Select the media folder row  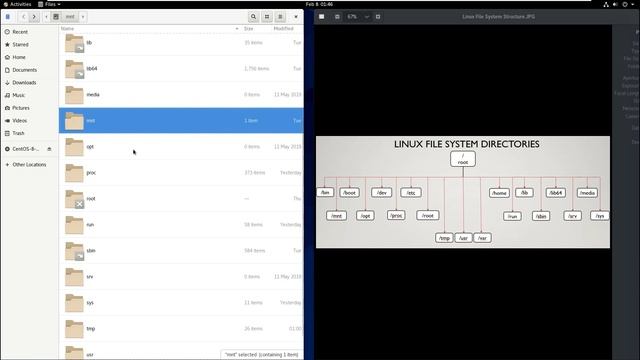[x=181, y=95]
